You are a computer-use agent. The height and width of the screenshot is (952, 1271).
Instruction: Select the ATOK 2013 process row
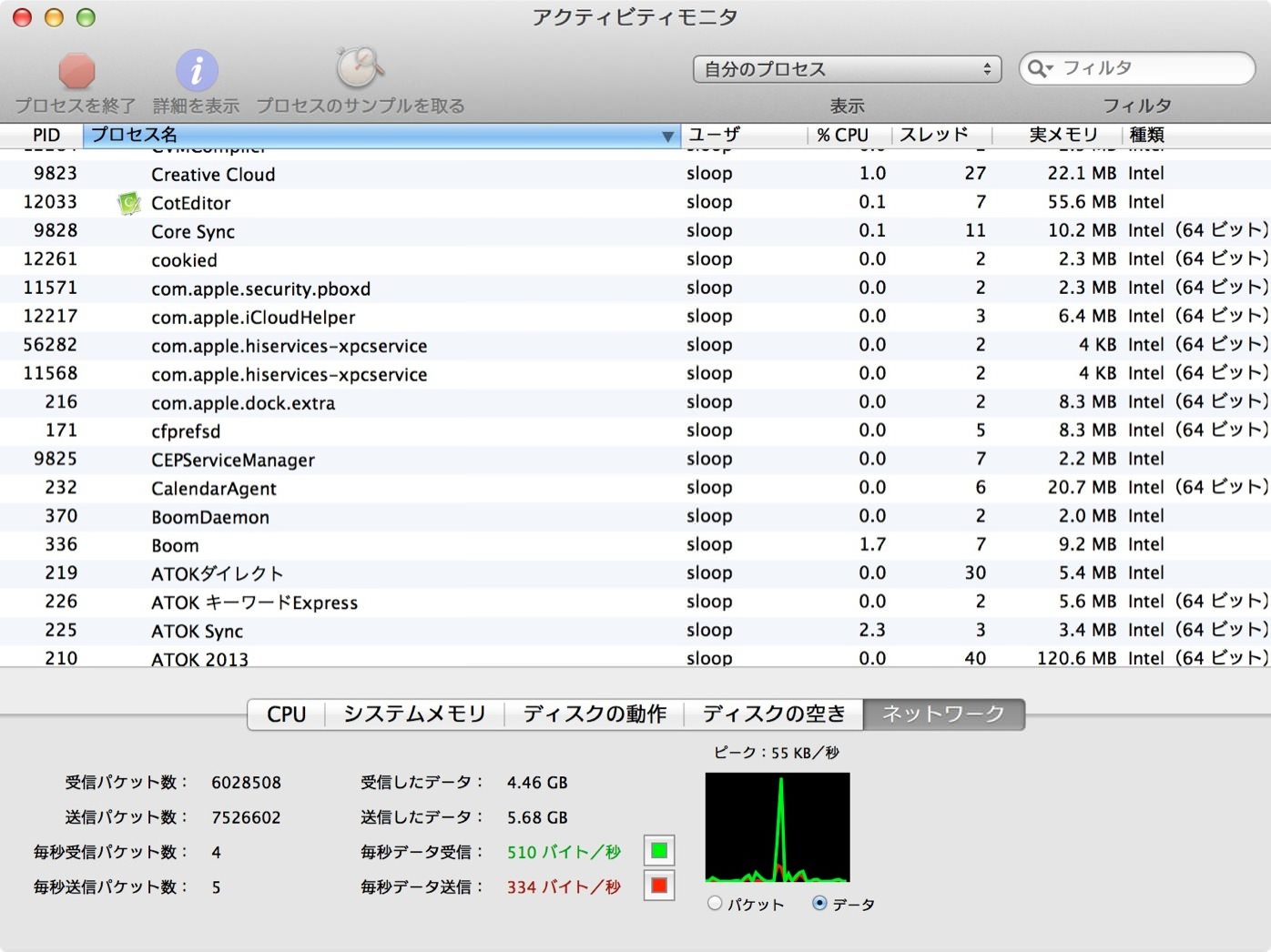click(635, 657)
